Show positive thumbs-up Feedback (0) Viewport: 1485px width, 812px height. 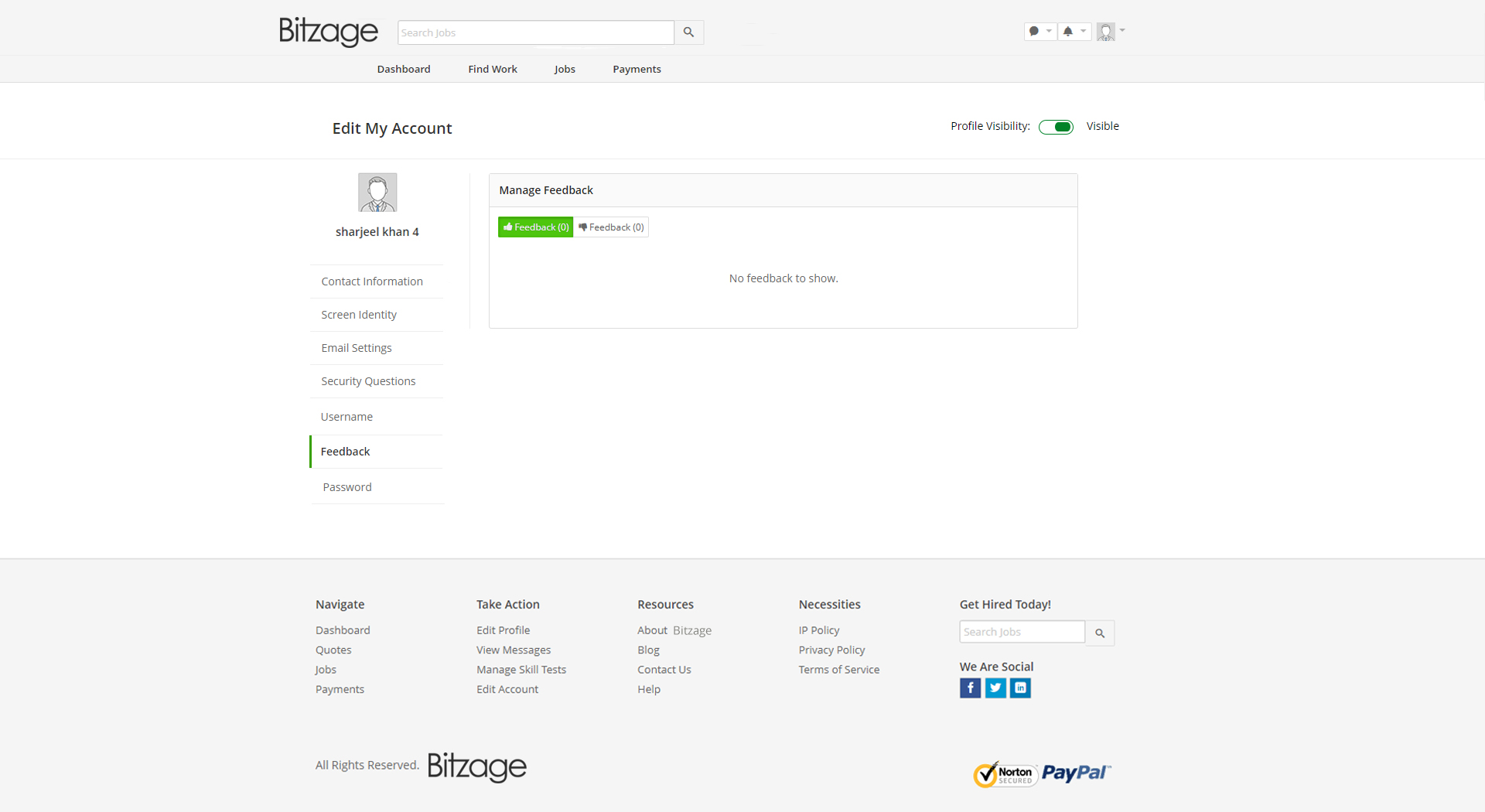(535, 227)
